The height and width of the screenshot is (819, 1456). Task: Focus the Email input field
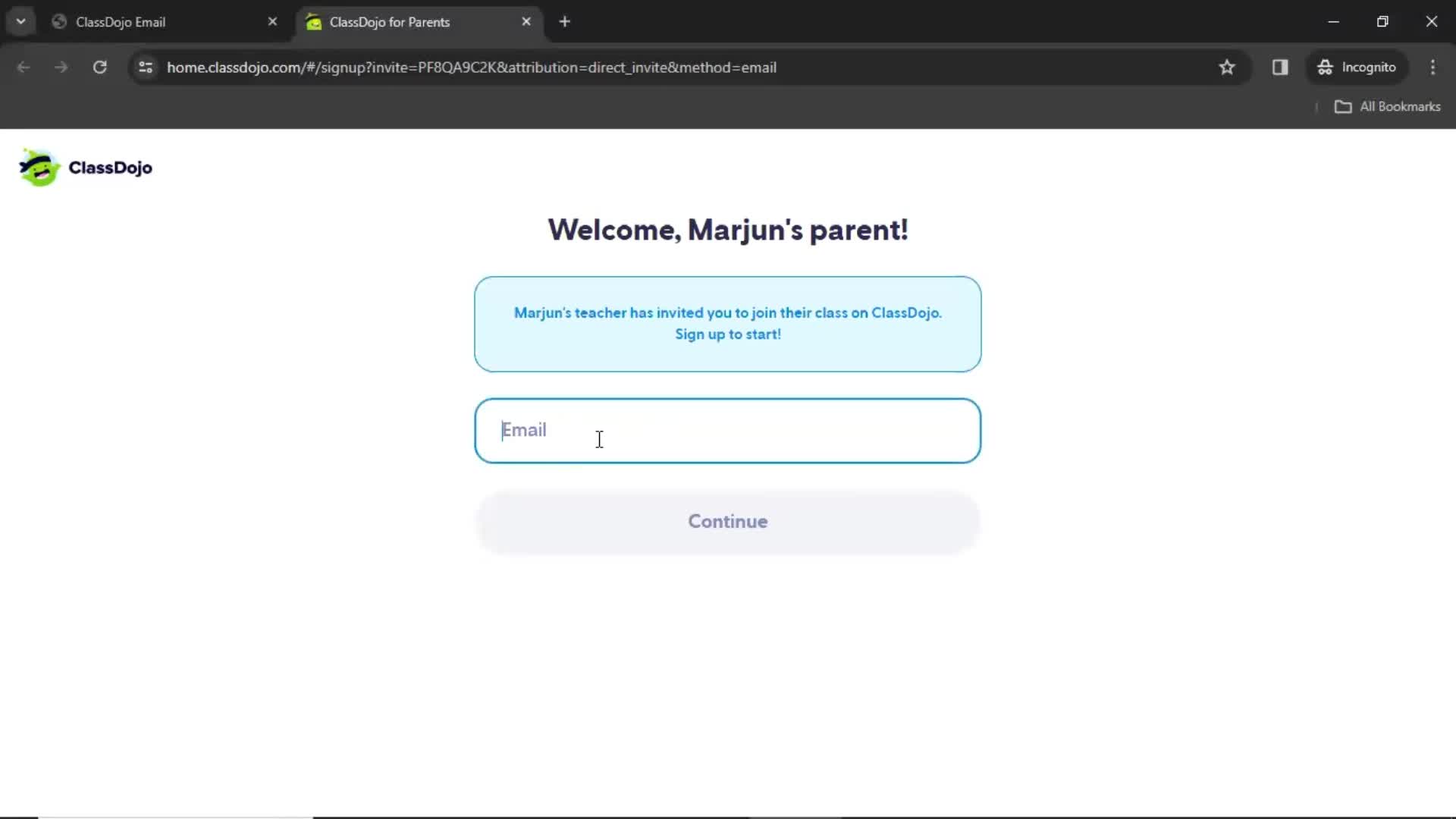(727, 431)
